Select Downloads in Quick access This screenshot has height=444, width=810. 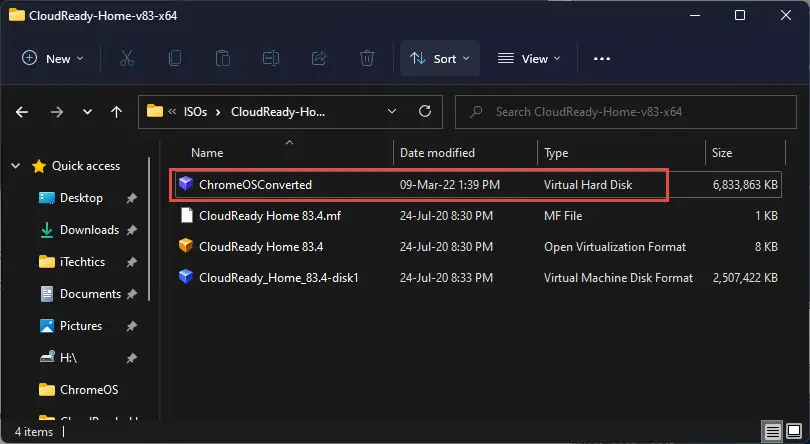[89, 230]
